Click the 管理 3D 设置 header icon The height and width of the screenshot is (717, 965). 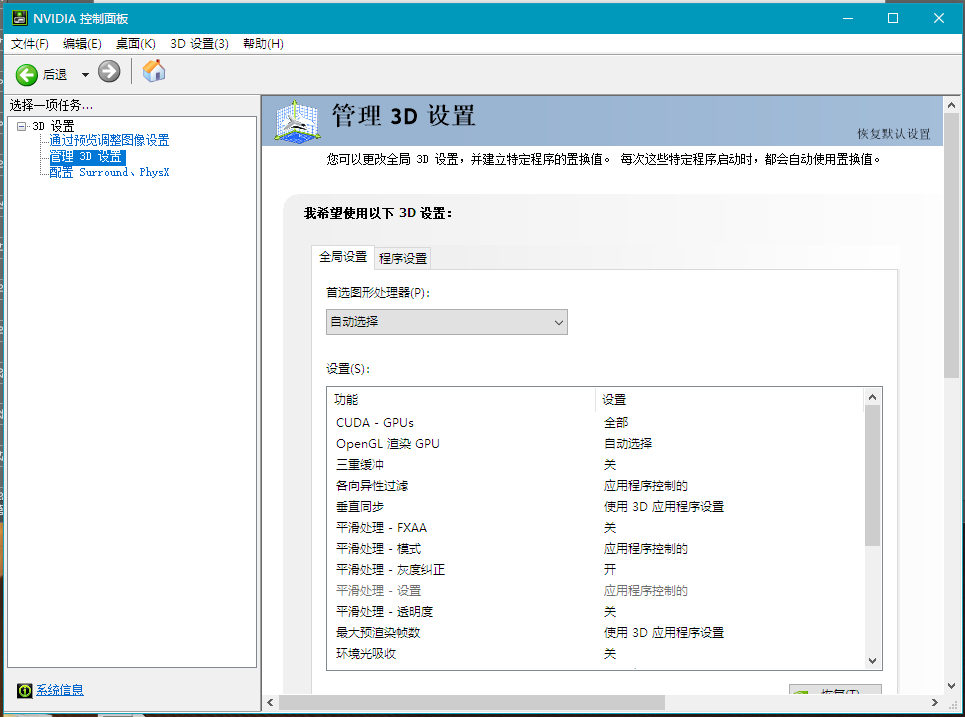(297, 121)
